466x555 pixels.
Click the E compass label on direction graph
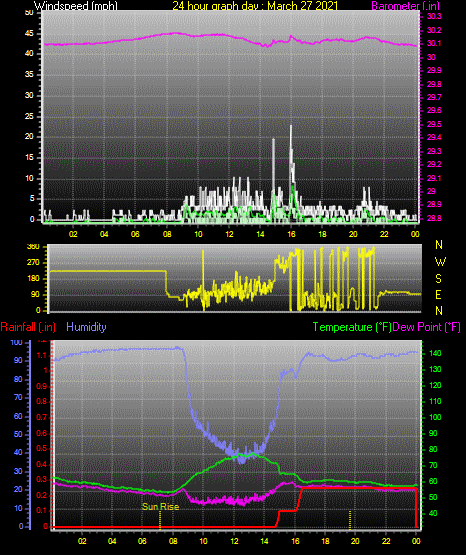tap(438, 295)
